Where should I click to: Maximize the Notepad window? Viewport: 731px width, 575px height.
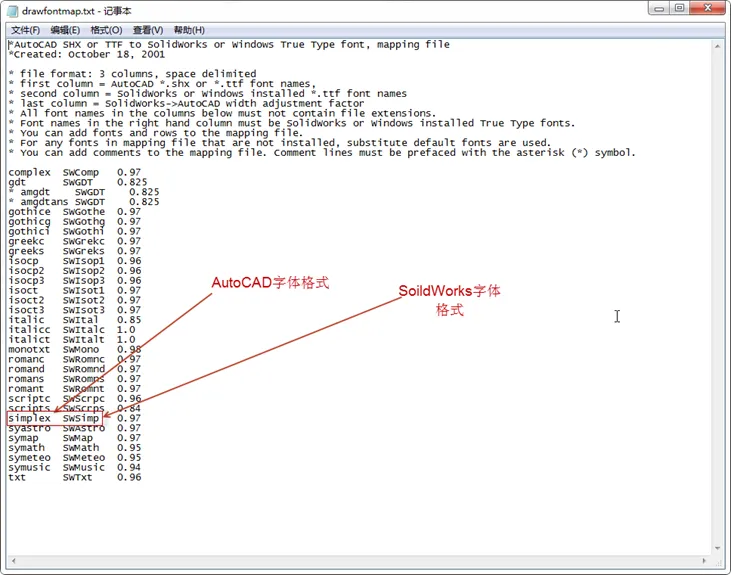click(679, 8)
